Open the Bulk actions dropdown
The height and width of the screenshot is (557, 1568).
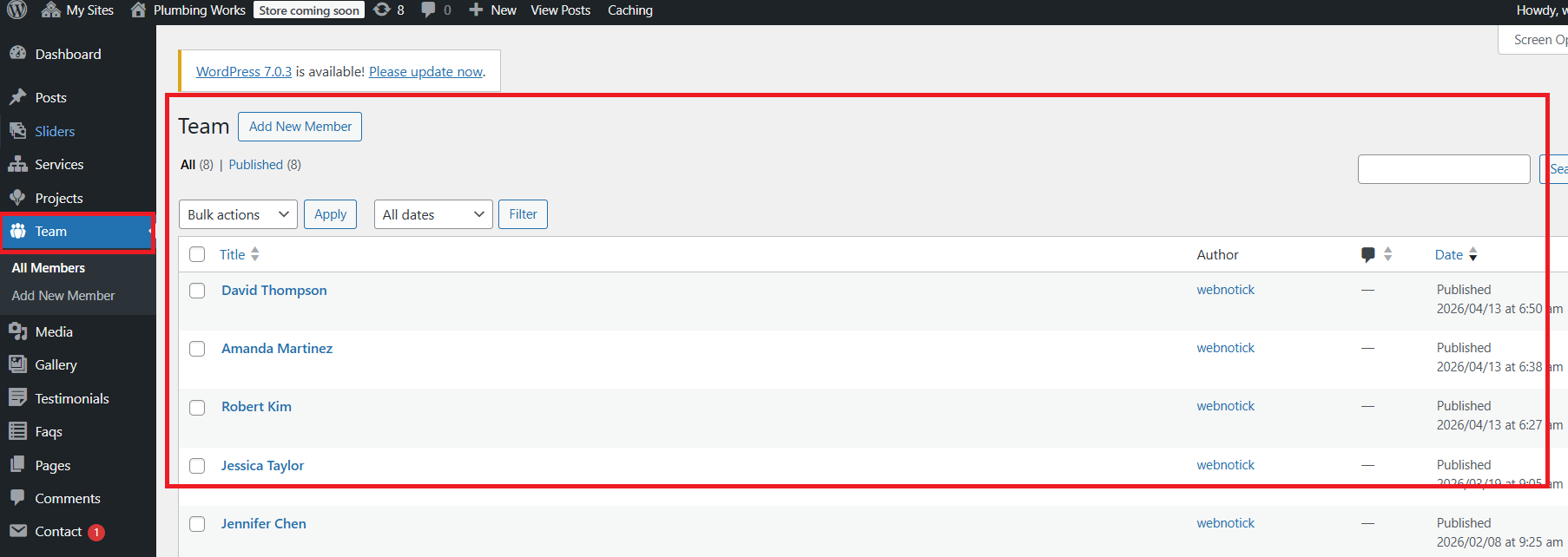pyautogui.click(x=238, y=214)
